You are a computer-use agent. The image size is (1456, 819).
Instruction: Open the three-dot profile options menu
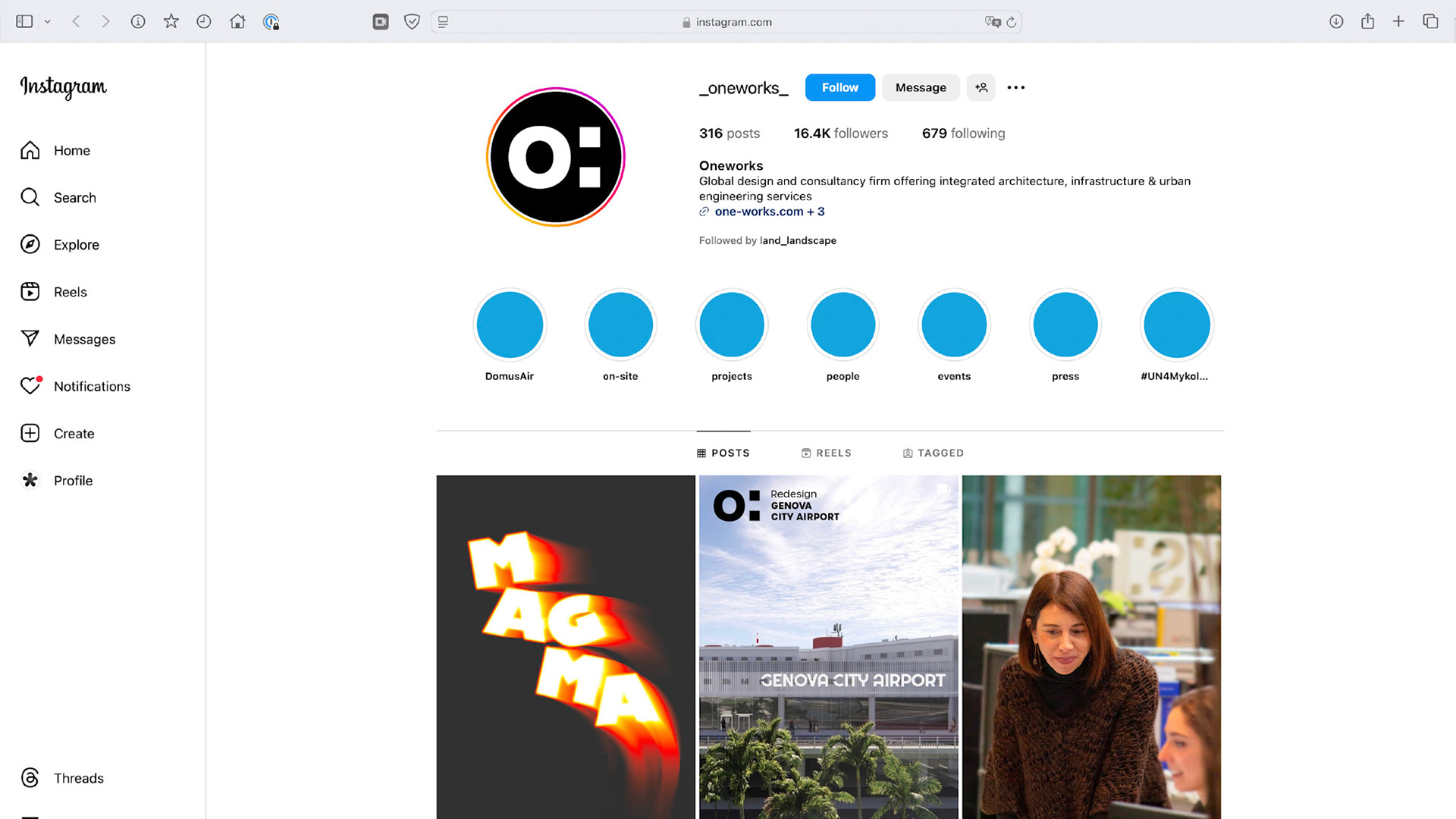point(1016,87)
